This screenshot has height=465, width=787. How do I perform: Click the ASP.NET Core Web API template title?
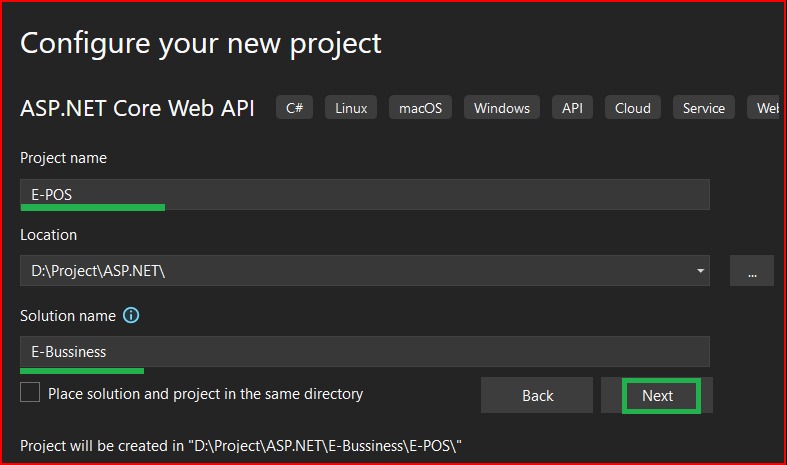[137, 108]
